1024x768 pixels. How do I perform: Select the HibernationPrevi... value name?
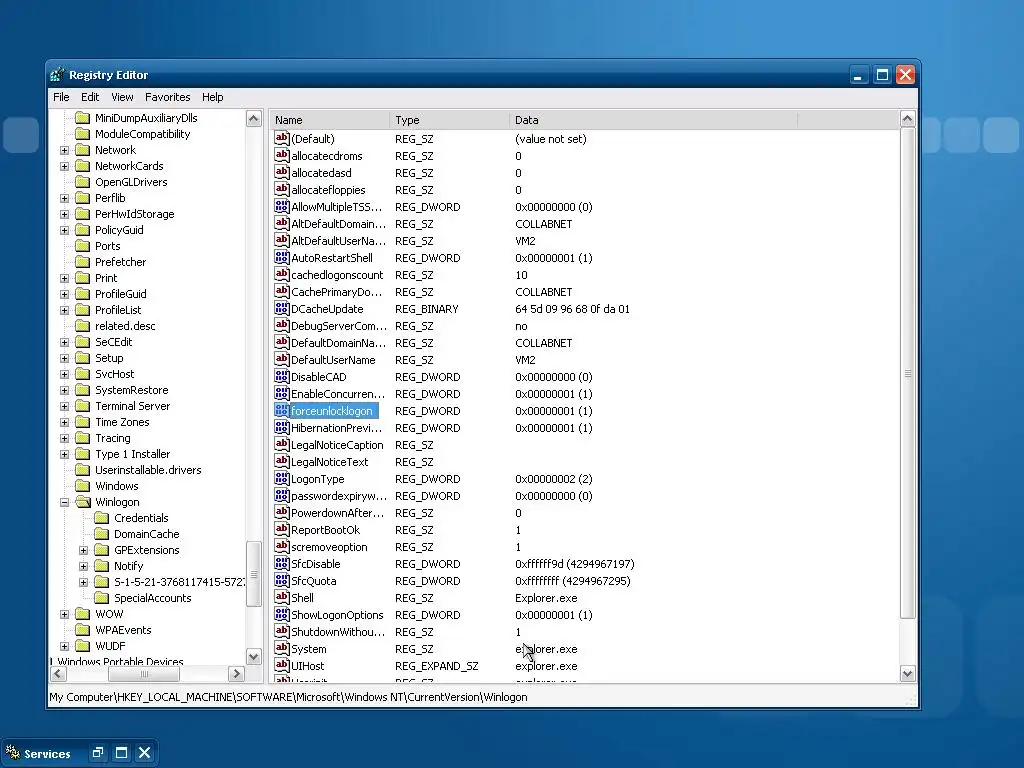pos(336,428)
